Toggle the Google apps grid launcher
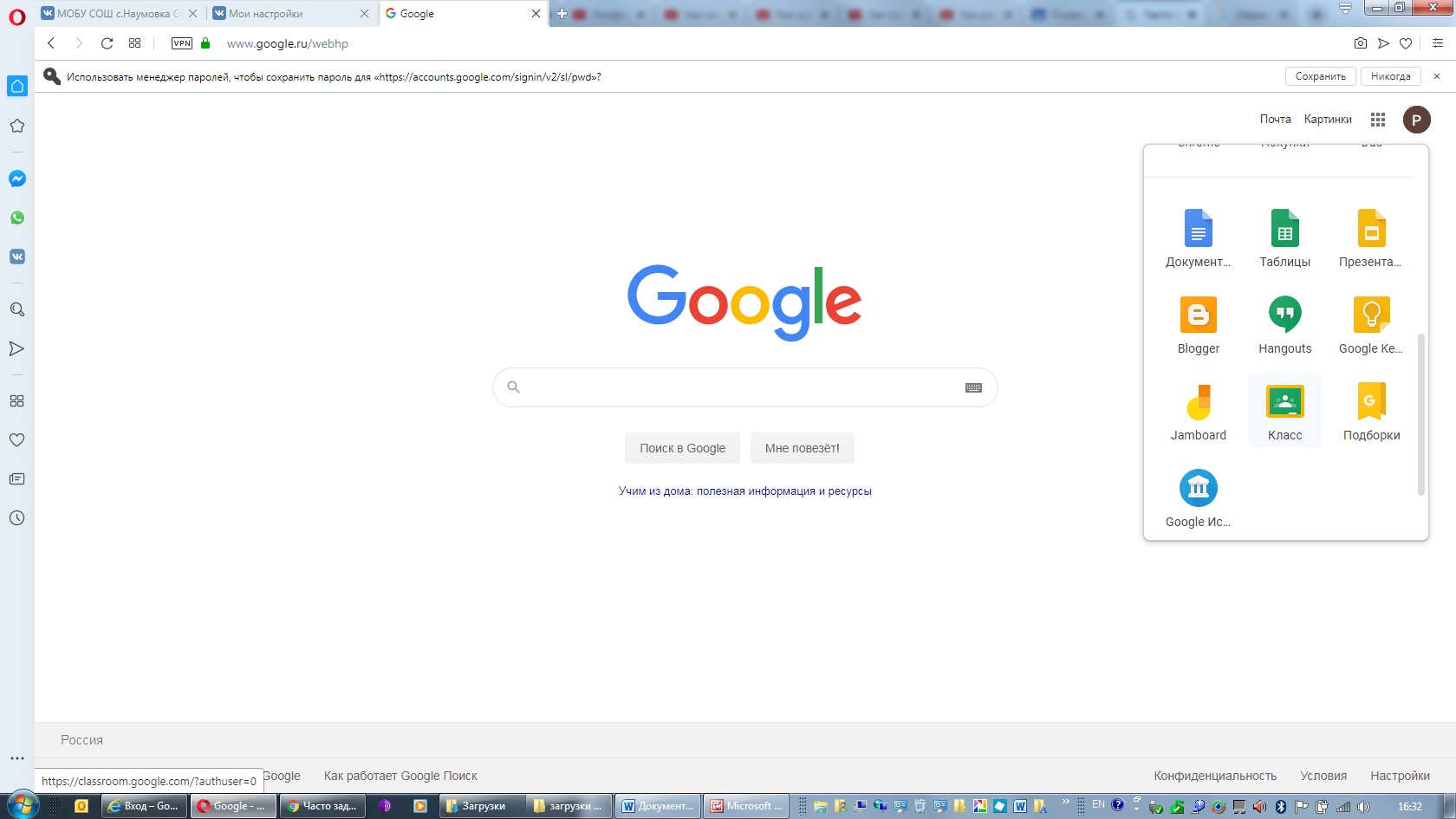 point(1378,120)
